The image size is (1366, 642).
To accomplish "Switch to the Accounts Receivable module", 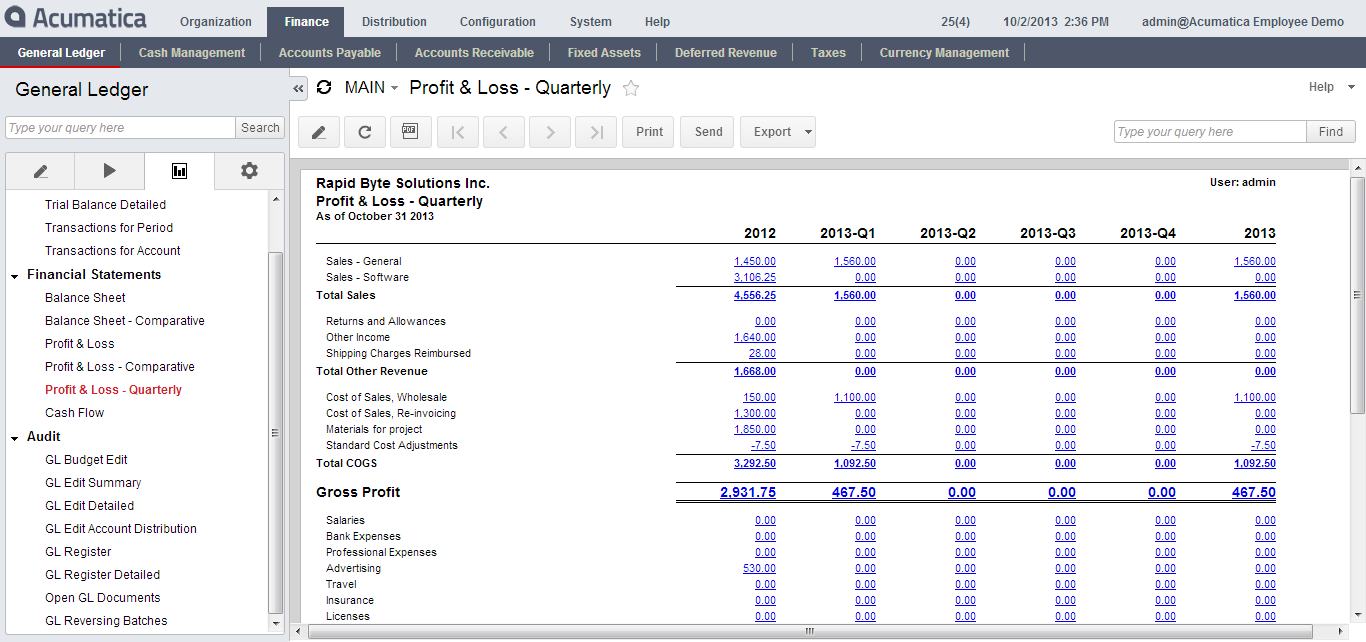I will click(x=474, y=53).
